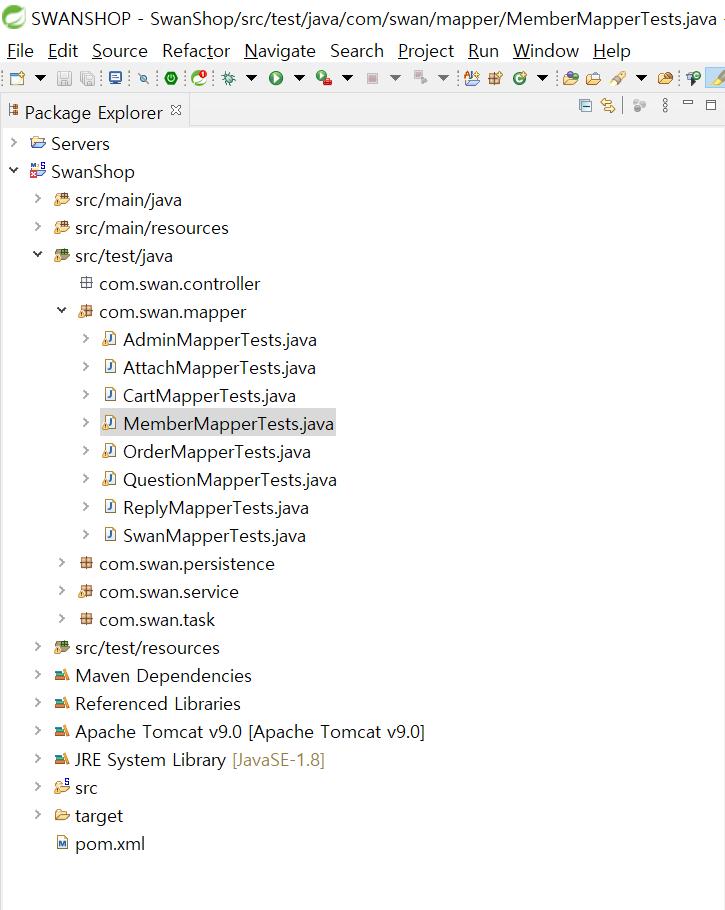Image resolution: width=725 pixels, height=910 pixels.
Task: Open the Package Explorer View Menu dots
Action: [x=665, y=105]
